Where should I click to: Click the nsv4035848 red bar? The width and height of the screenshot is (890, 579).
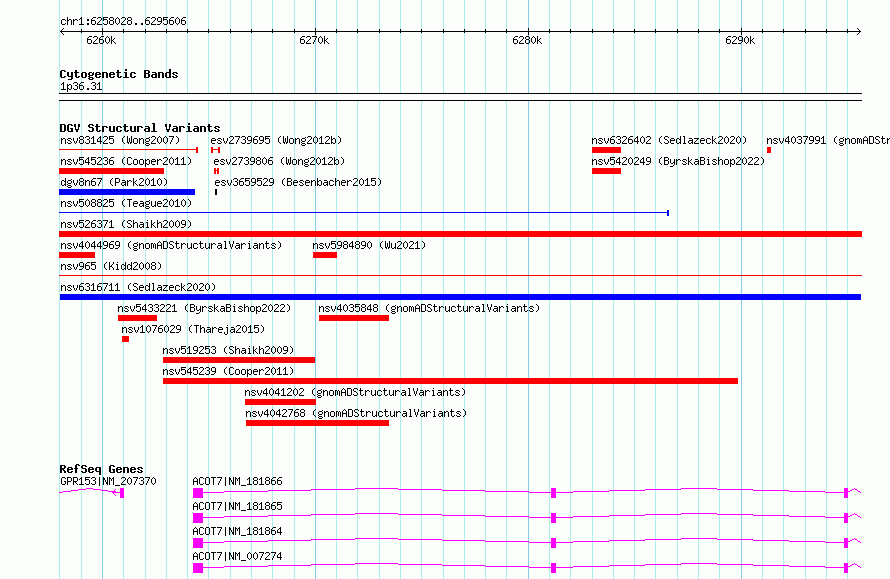[x=354, y=318]
